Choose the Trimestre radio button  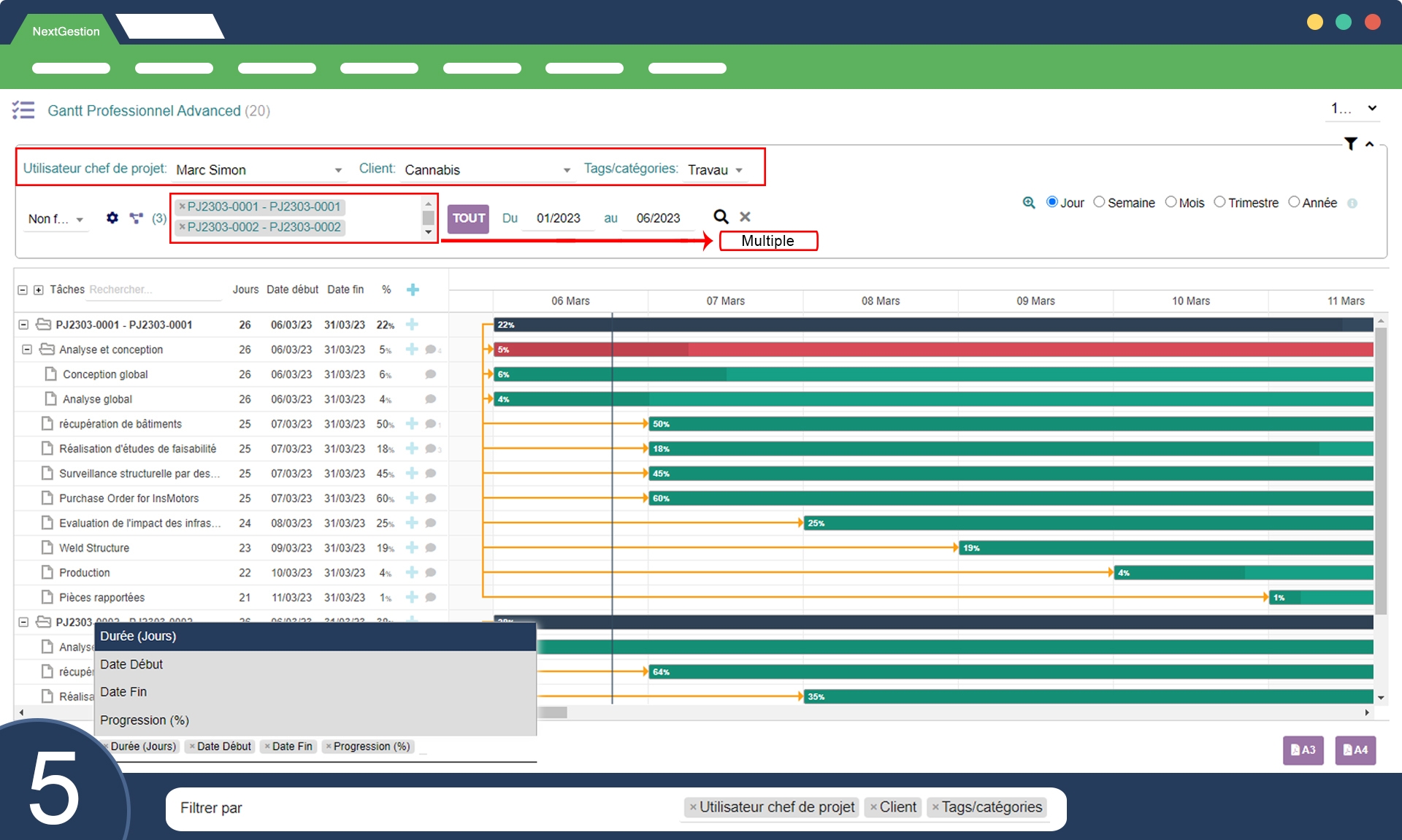coord(1219,202)
